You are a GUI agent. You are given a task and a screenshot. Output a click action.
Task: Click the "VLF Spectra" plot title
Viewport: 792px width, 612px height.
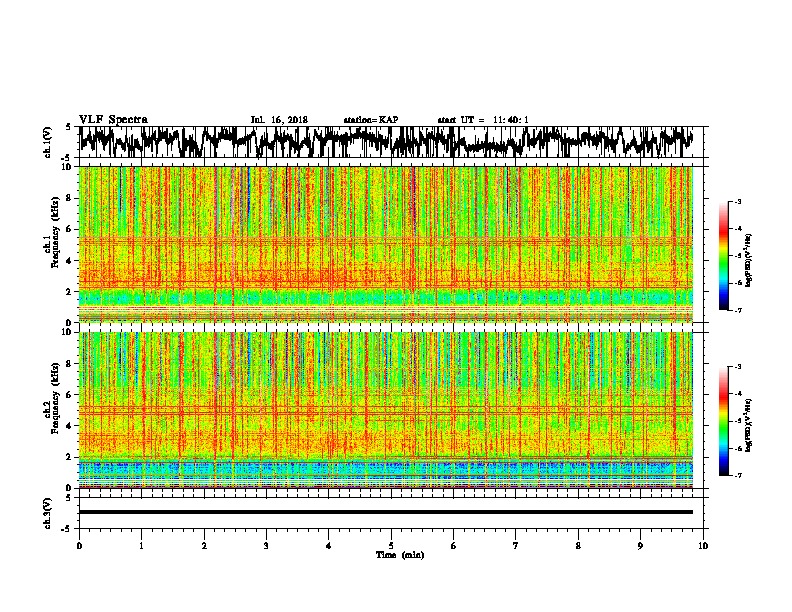[x=113, y=120]
